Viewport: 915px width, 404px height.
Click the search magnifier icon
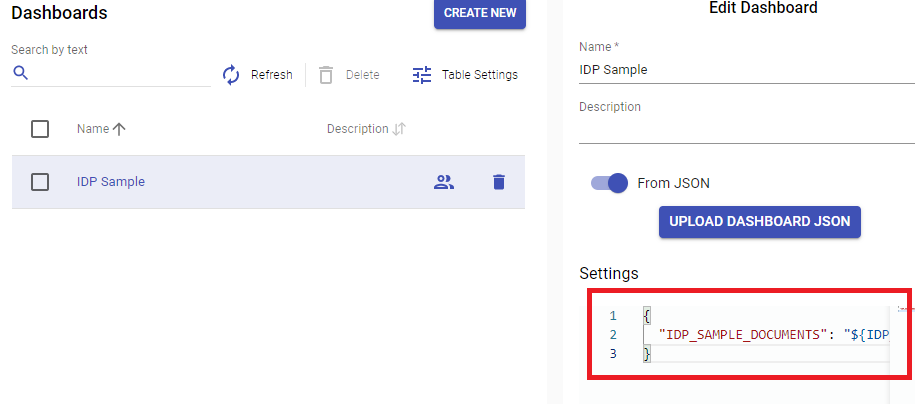point(21,73)
